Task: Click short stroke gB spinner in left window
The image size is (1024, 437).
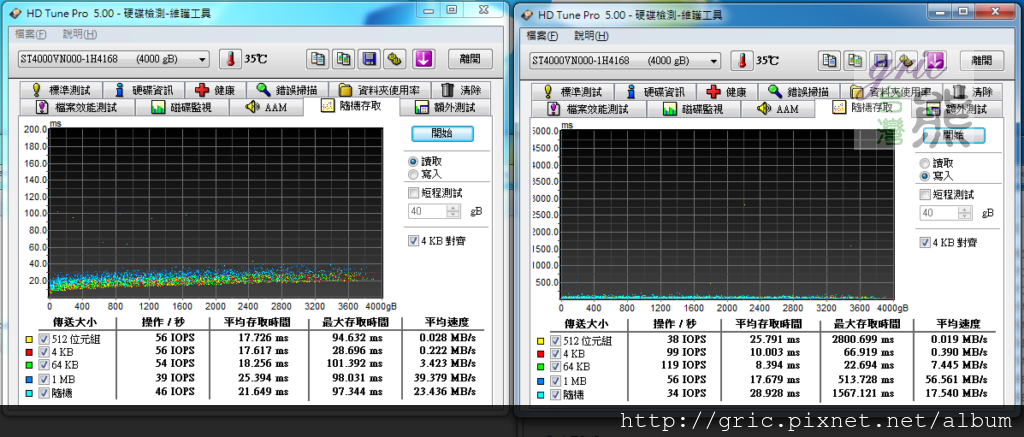Action: [453, 212]
